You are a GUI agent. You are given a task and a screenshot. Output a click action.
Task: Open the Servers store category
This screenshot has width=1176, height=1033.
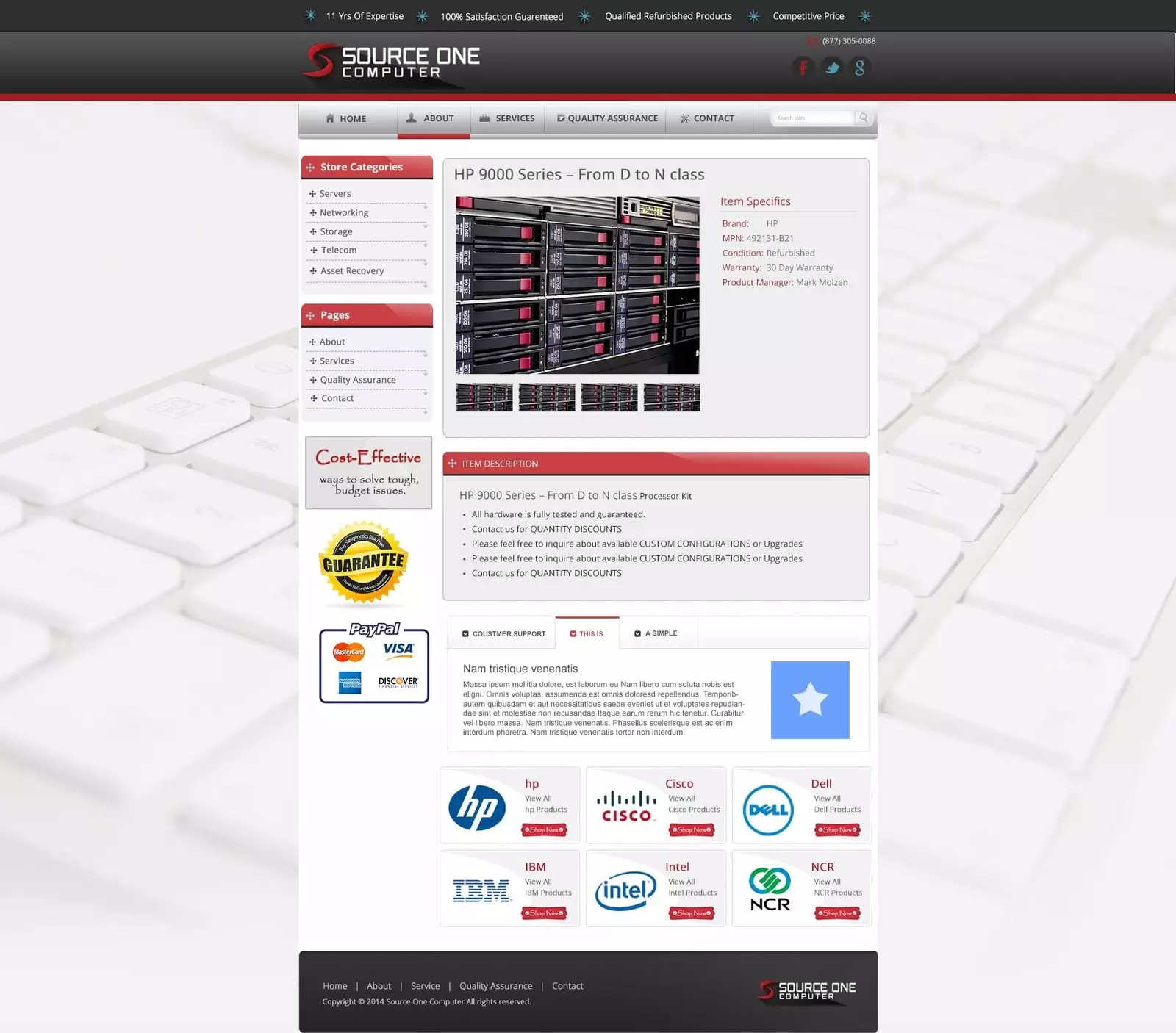point(335,194)
